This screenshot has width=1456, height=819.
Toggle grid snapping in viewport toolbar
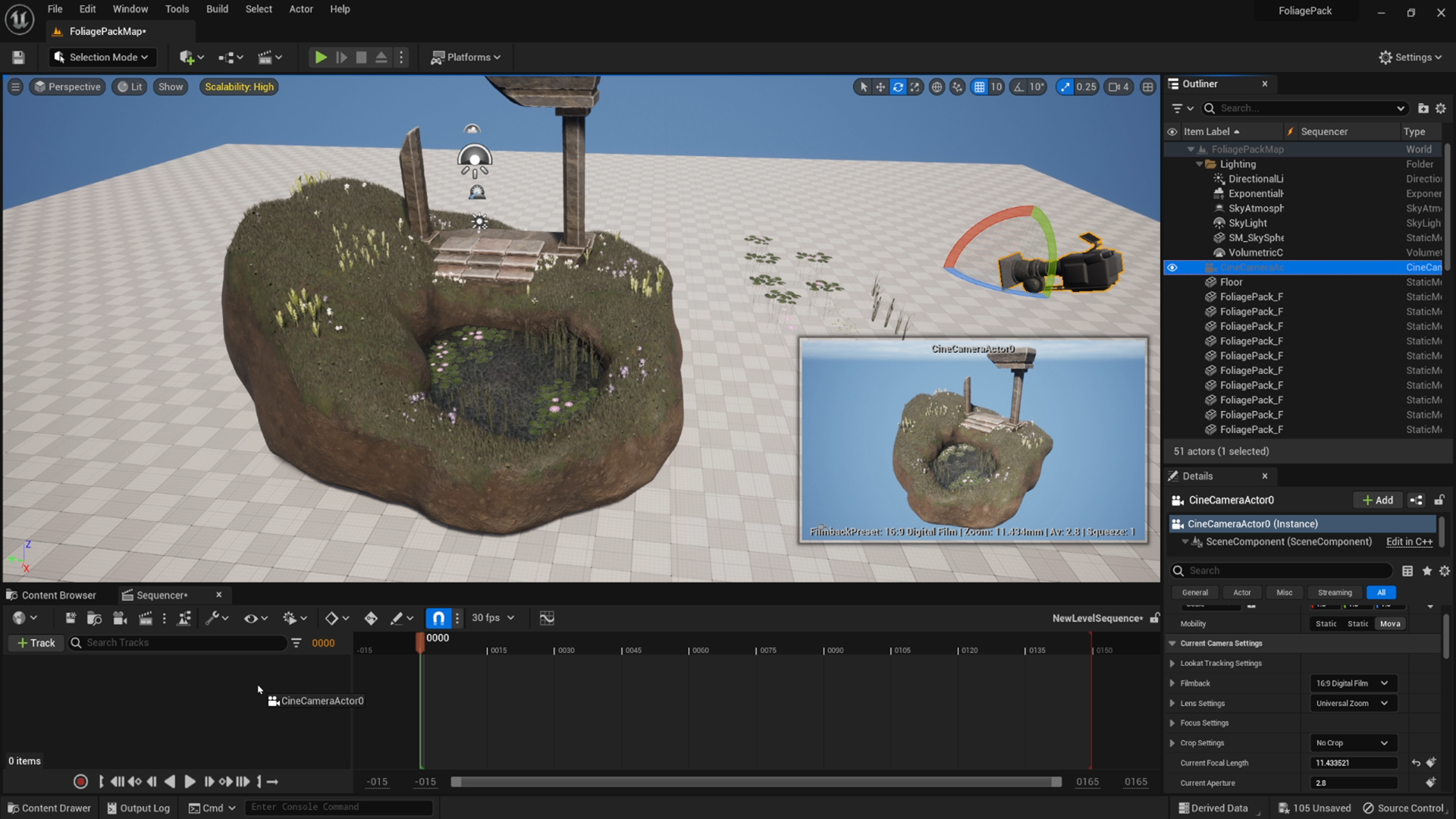pos(980,86)
